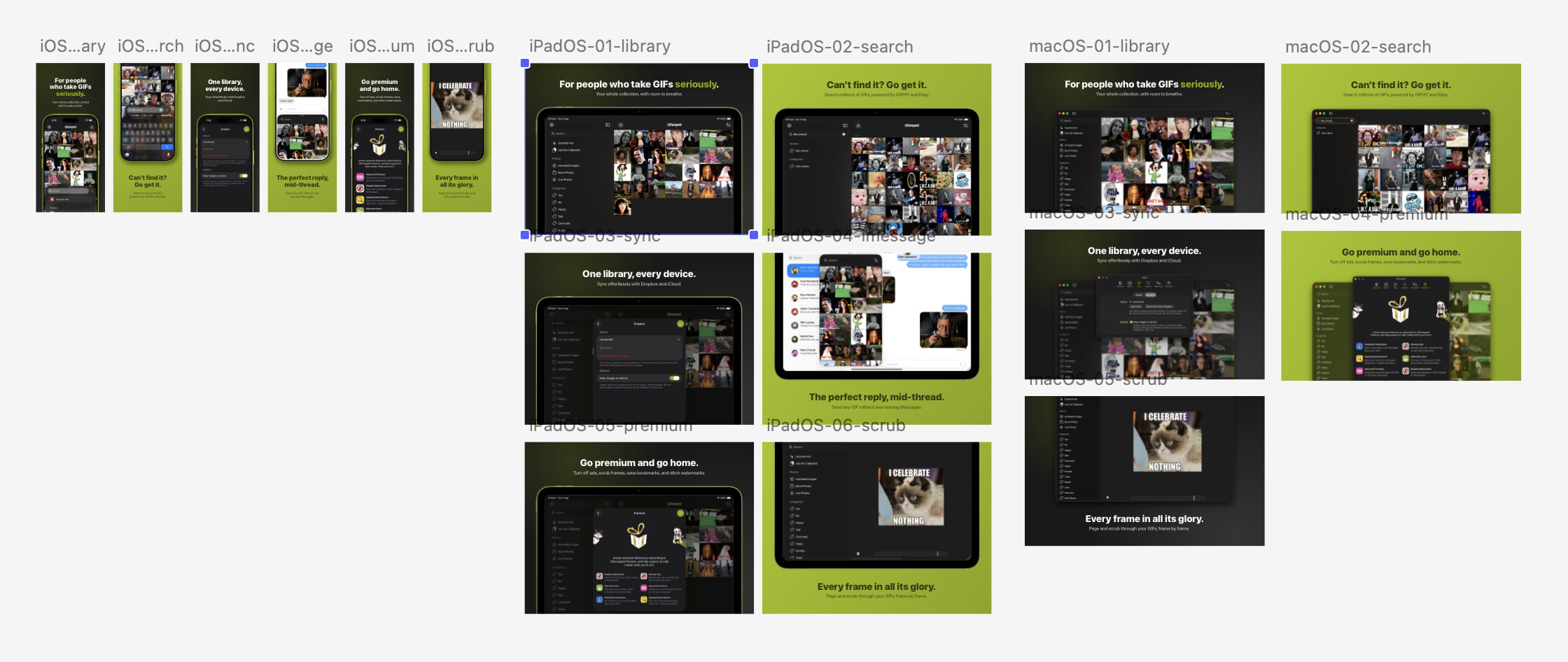The image size is (1568, 662).
Task: Click the gift icon in the iOS premium artboard
Action: (378, 145)
